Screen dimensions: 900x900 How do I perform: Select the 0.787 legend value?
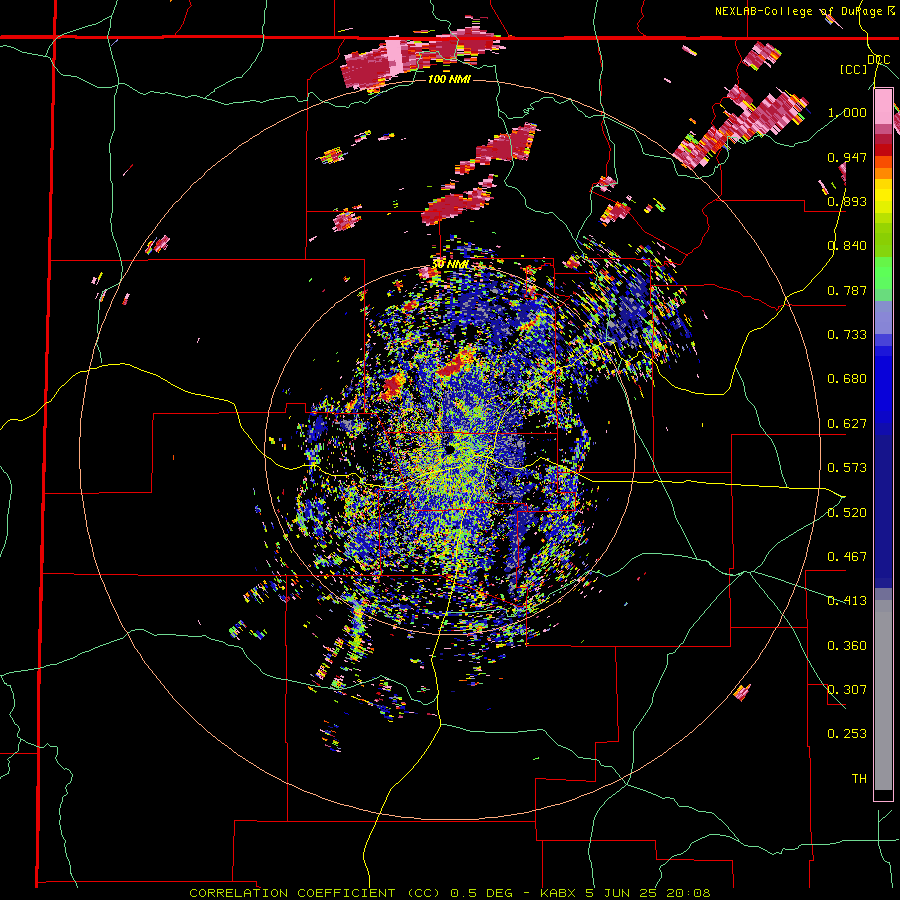847,290
